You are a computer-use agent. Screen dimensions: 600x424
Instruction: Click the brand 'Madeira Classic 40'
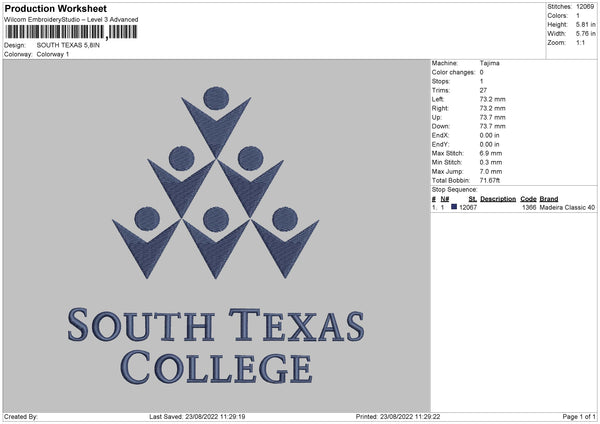tap(567, 207)
